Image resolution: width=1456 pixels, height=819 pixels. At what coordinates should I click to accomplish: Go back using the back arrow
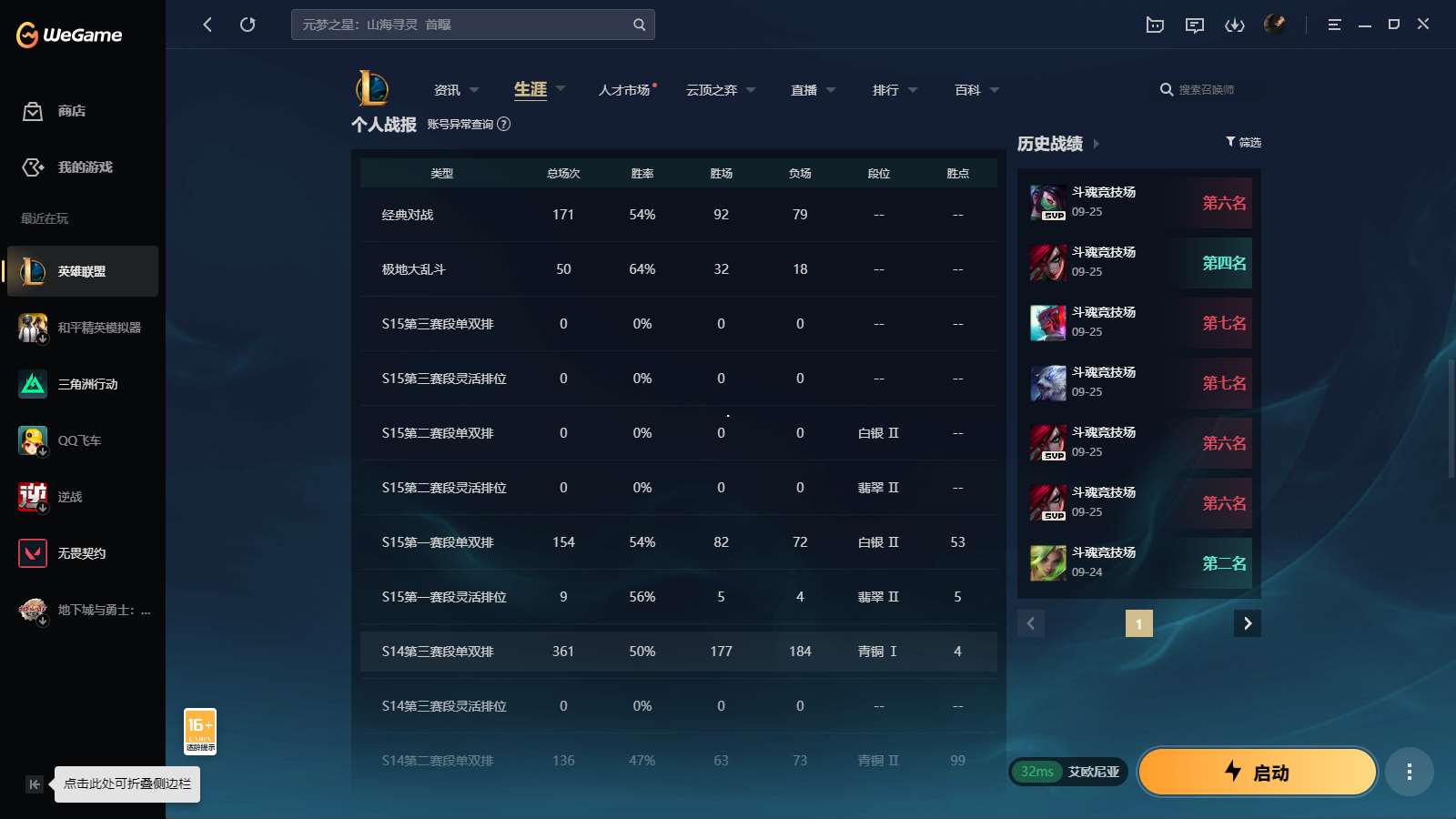207,25
